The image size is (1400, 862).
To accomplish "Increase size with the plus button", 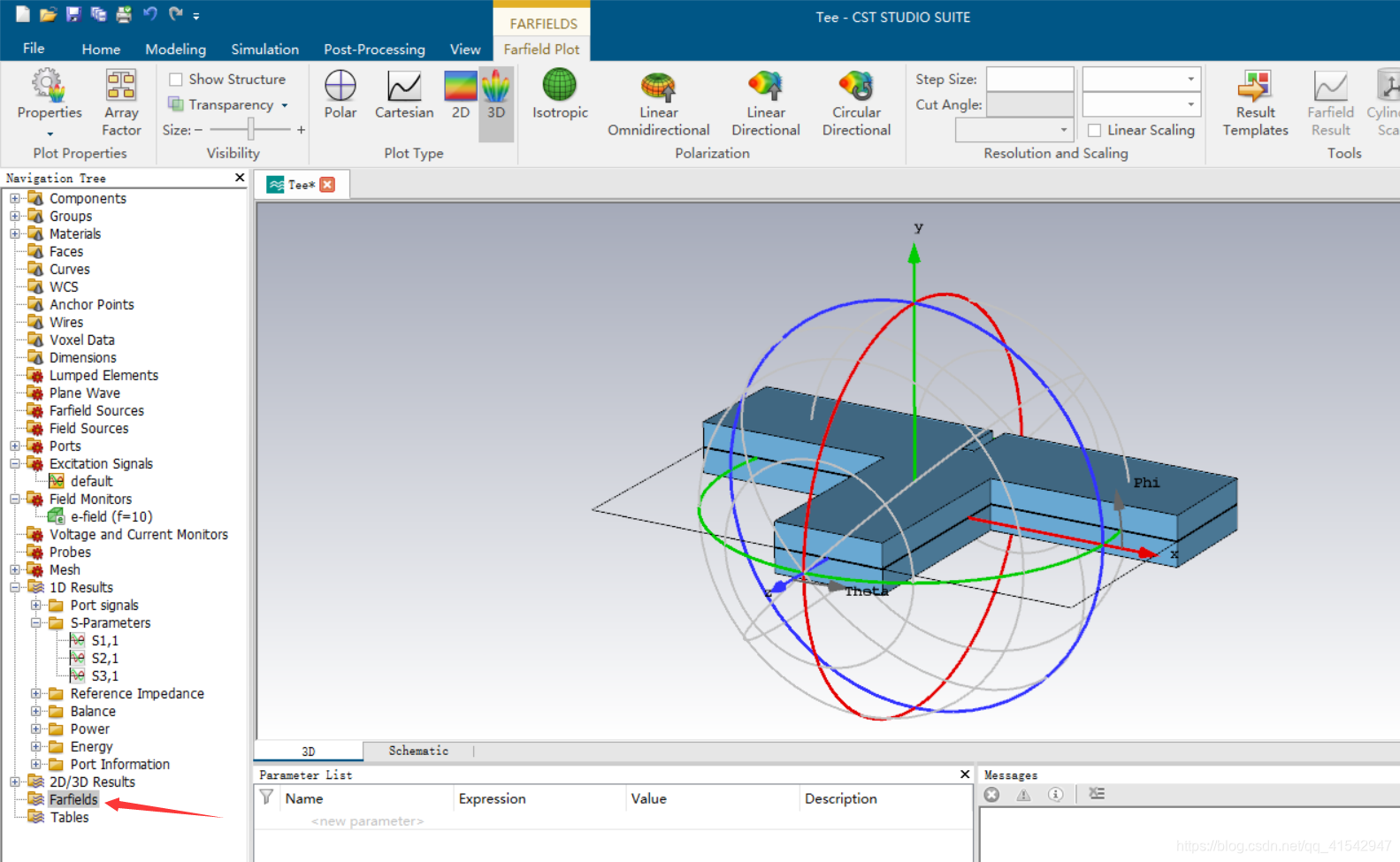I will 301,130.
